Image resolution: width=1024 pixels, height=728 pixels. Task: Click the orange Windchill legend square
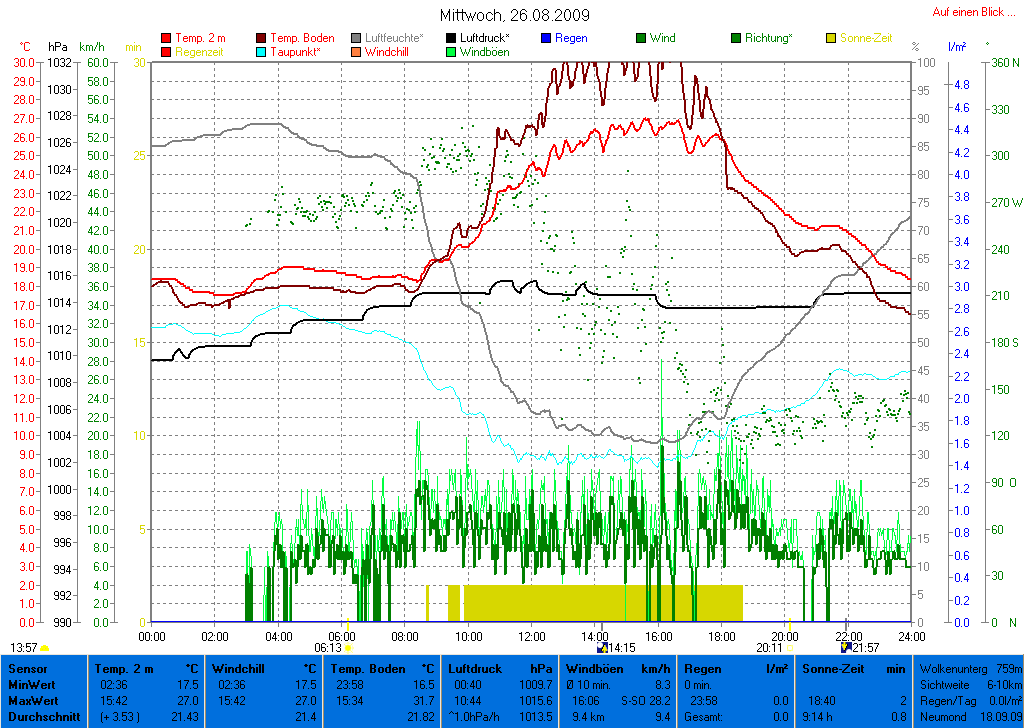click(x=356, y=52)
